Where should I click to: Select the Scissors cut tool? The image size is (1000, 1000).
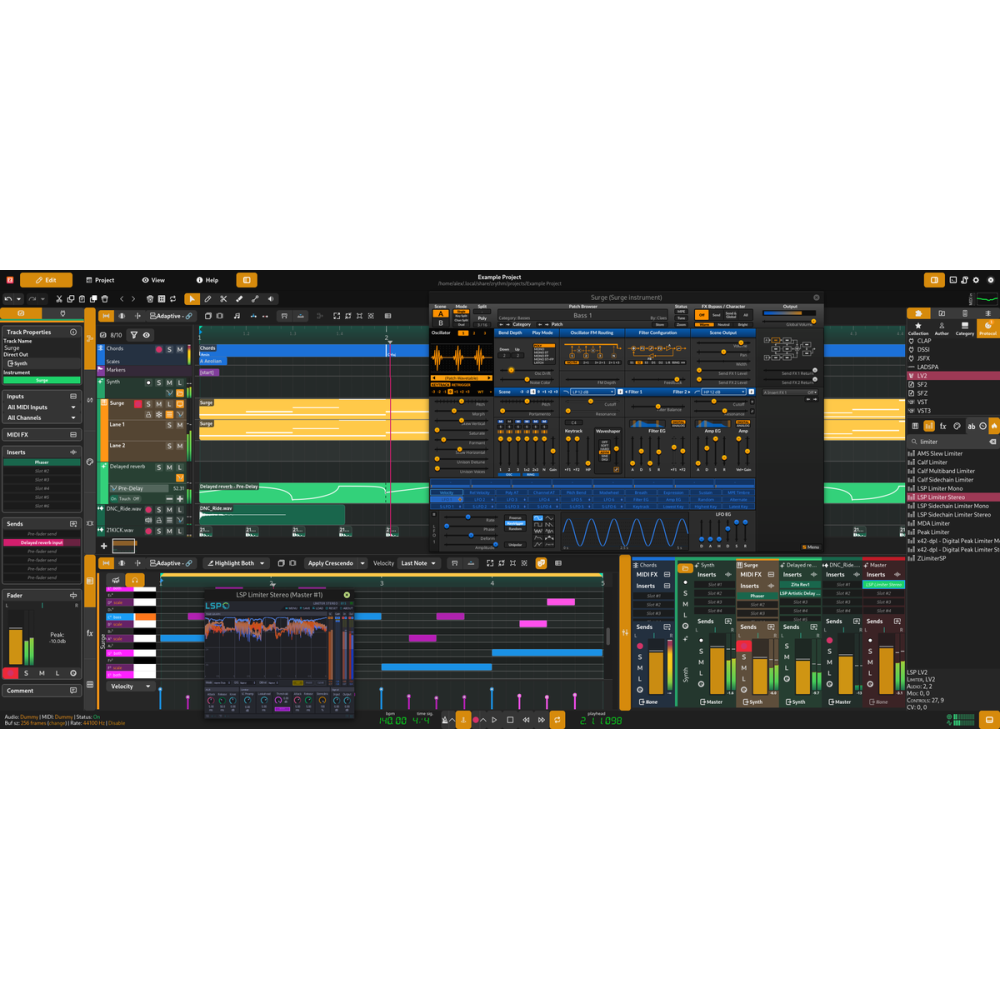point(223,299)
